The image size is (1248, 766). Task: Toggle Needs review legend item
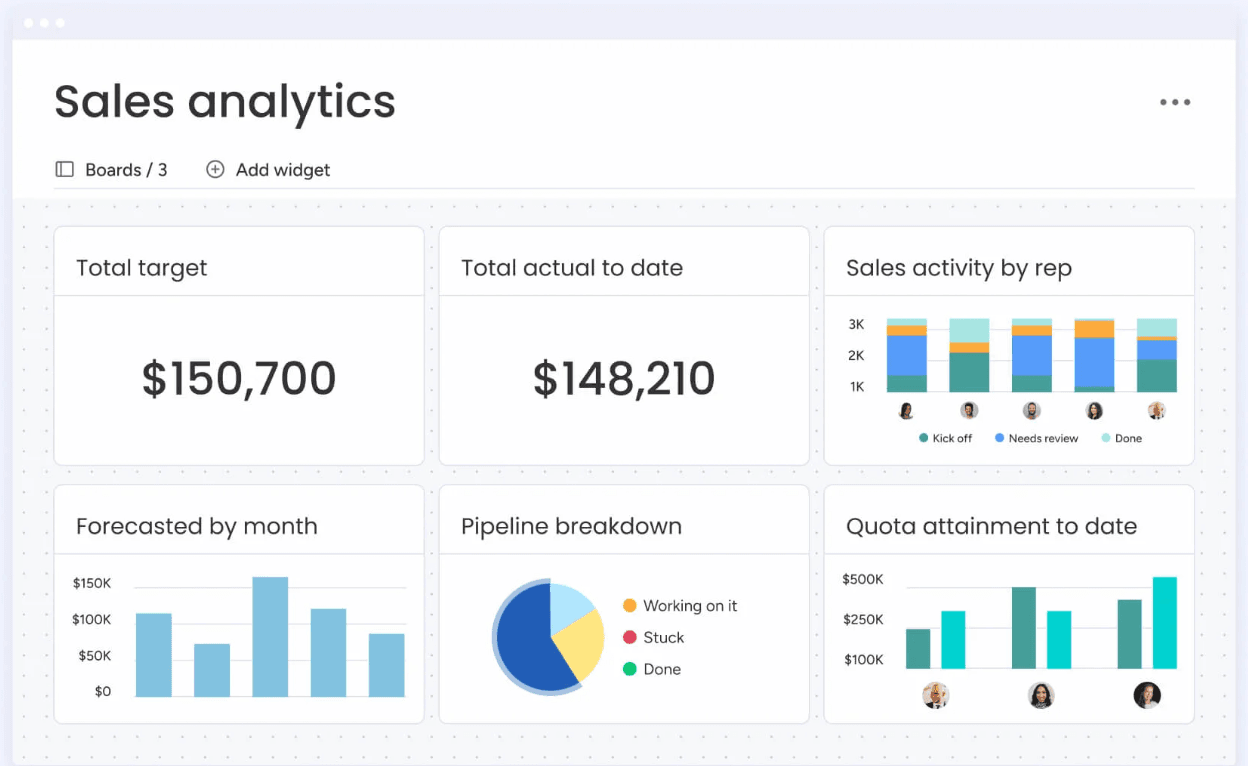point(1036,438)
